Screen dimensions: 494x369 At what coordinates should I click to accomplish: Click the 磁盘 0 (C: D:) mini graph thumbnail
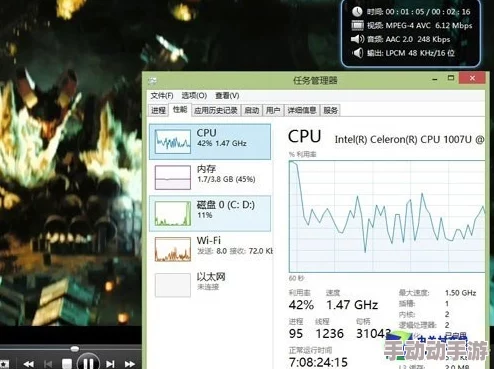pos(173,213)
